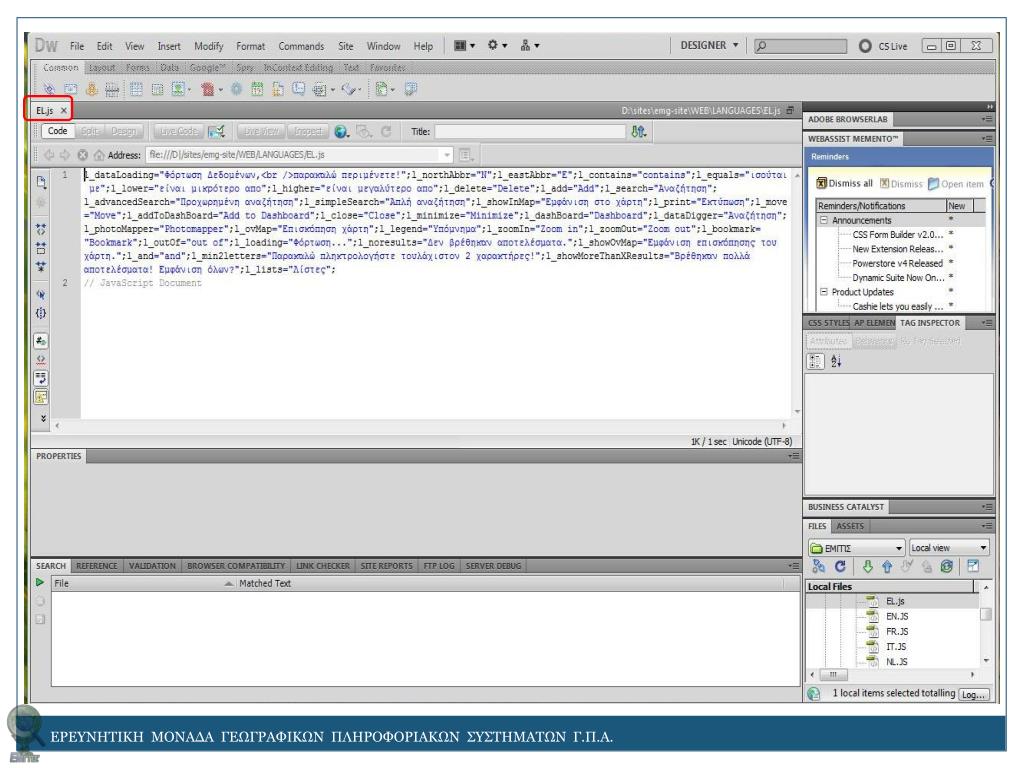The height and width of the screenshot is (768, 1024).
Task: Insert the Date using the calendar icon
Action: (x=257, y=89)
